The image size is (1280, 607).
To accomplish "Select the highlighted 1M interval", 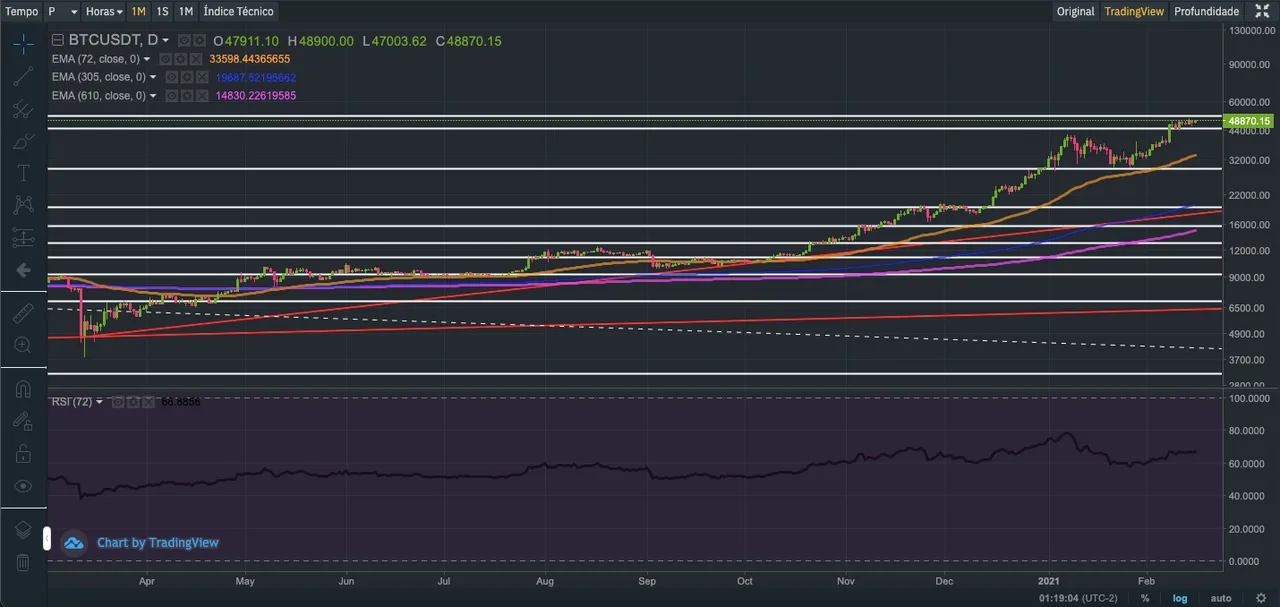I will (138, 11).
